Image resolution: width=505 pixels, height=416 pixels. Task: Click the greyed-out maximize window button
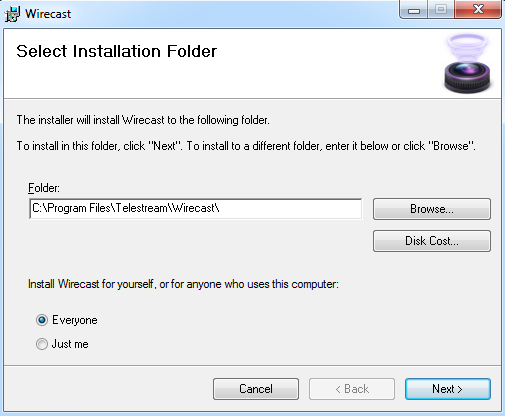[x=441, y=10]
